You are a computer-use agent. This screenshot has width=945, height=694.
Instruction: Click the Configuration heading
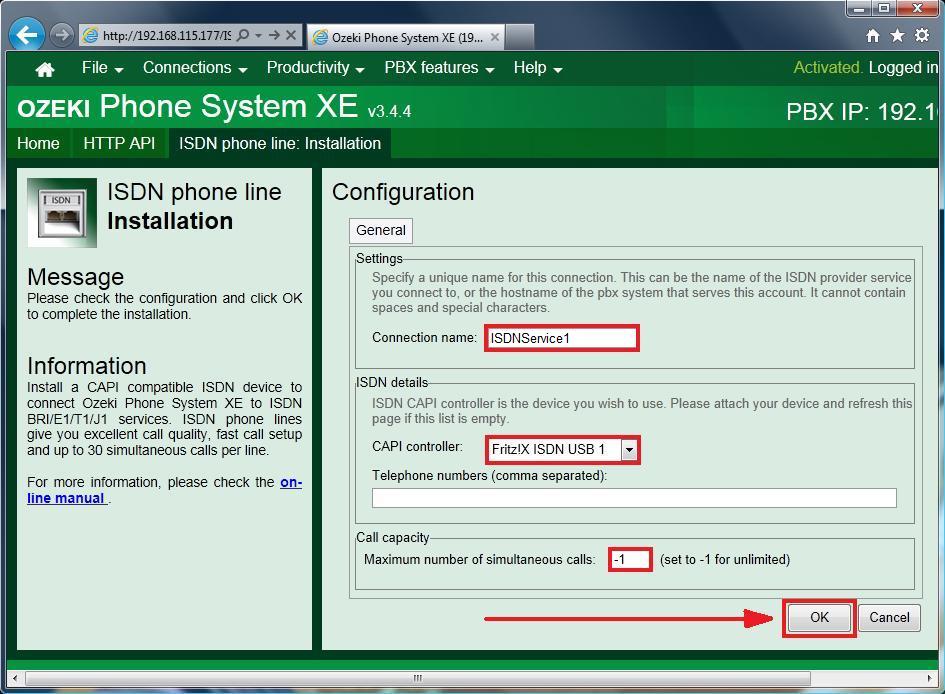[403, 192]
